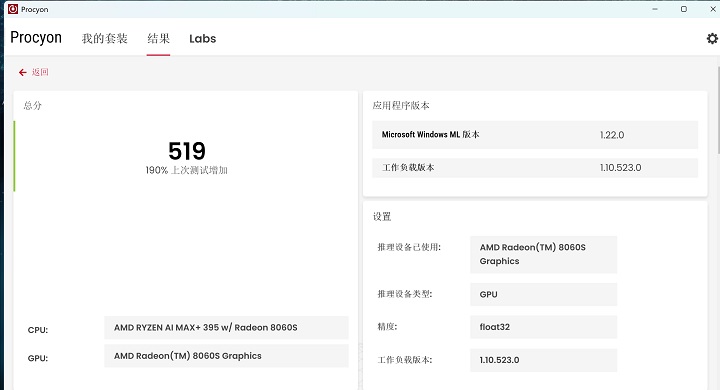The width and height of the screenshot is (720, 390).
Task: Click the CPU: label
Action: pos(38,330)
